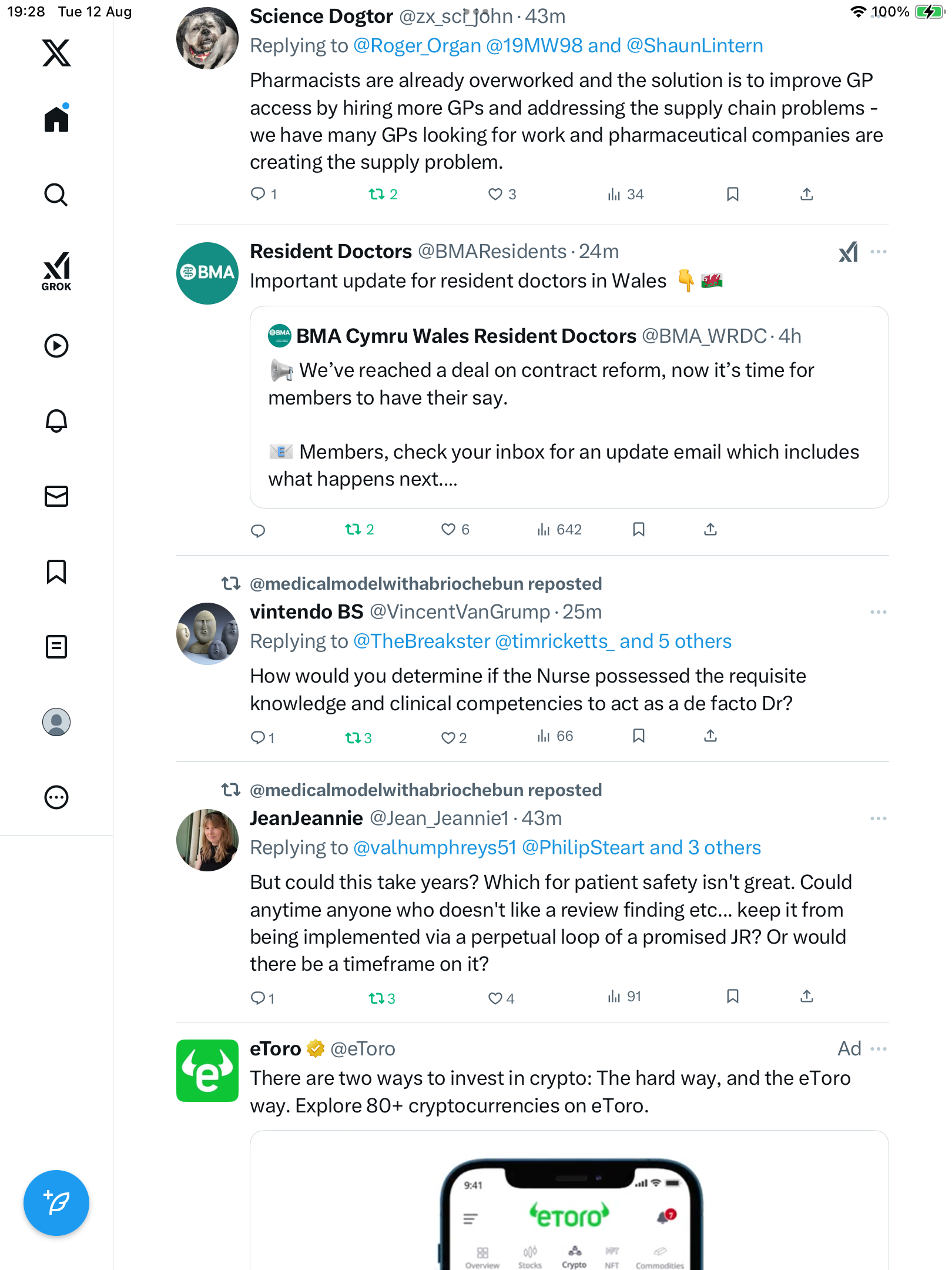
Task: Like the Science Dogtor reply
Action: coord(495,195)
